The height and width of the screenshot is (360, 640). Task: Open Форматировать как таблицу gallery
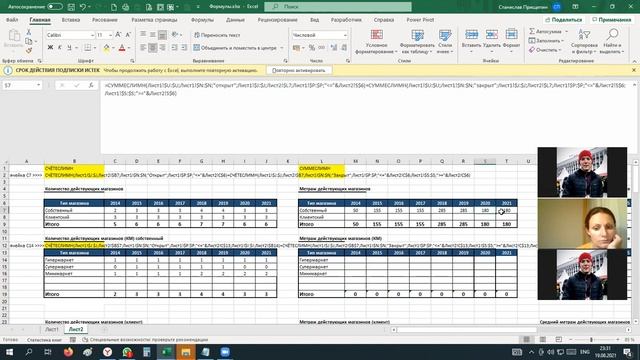point(417,42)
